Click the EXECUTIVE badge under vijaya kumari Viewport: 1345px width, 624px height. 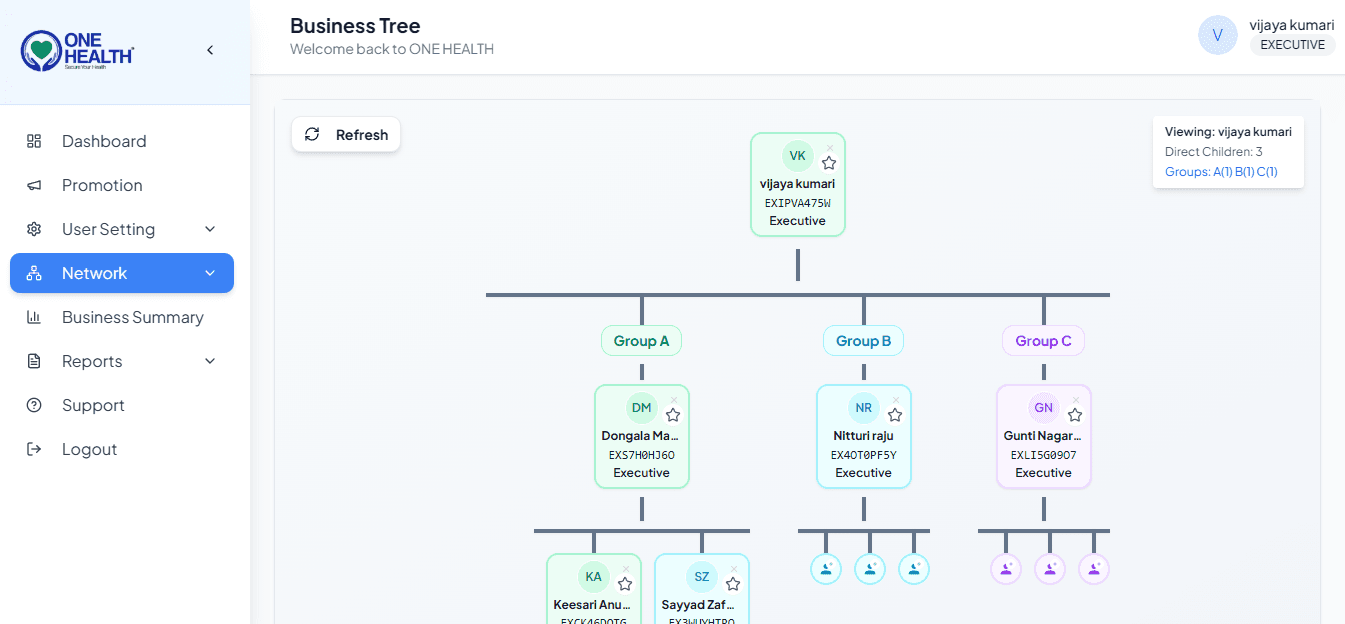[x=1292, y=45]
